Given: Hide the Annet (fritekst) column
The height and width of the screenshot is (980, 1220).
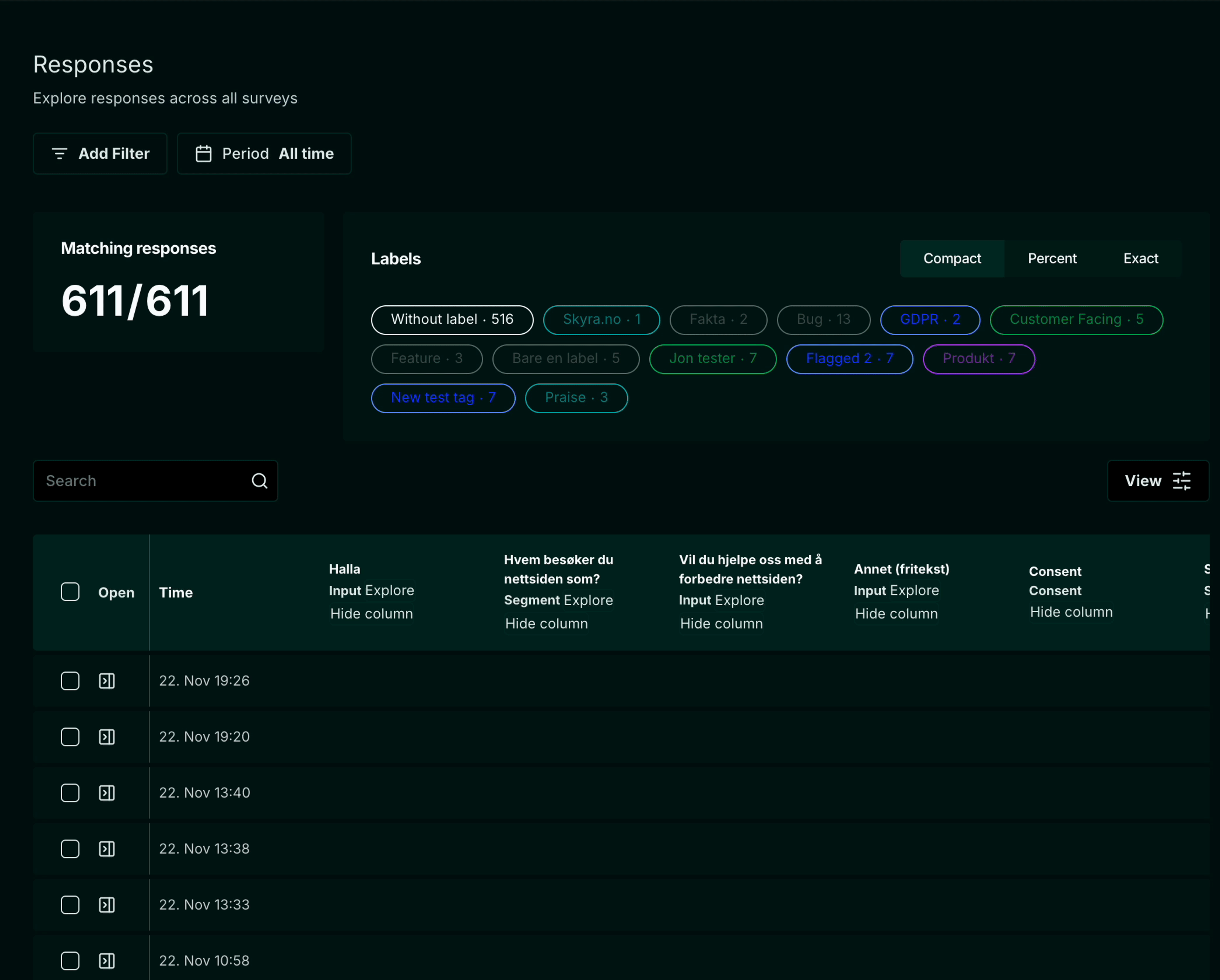Looking at the screenshot, I should [x=896, y=613].
